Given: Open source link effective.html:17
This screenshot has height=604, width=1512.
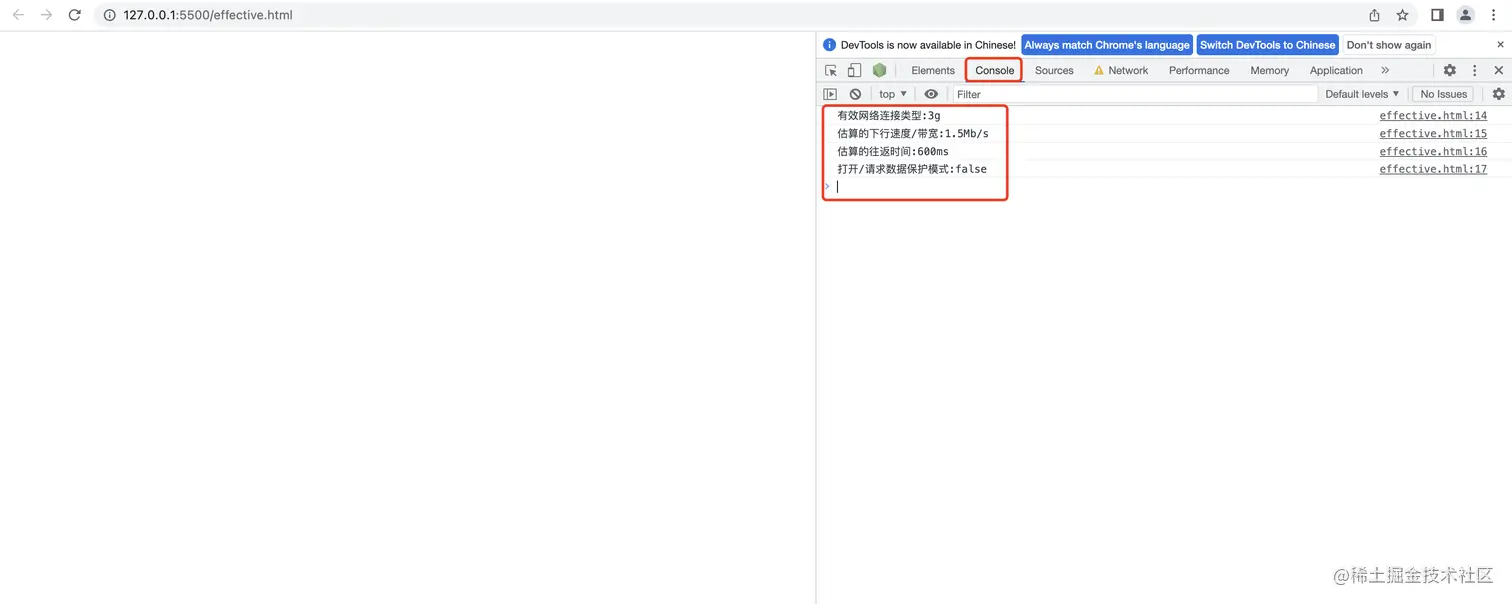Looking at the screenshot, I should pyautogui.click(x=1433, y=170).
